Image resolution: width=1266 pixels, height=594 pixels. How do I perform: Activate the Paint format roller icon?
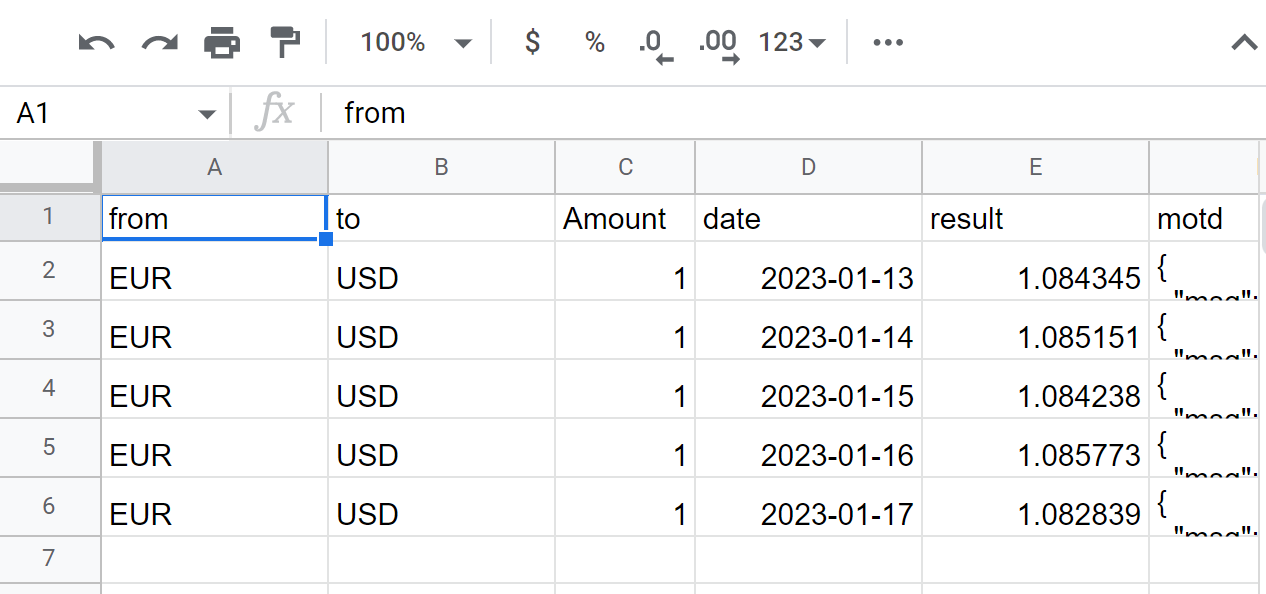click(x=285, y=42)
